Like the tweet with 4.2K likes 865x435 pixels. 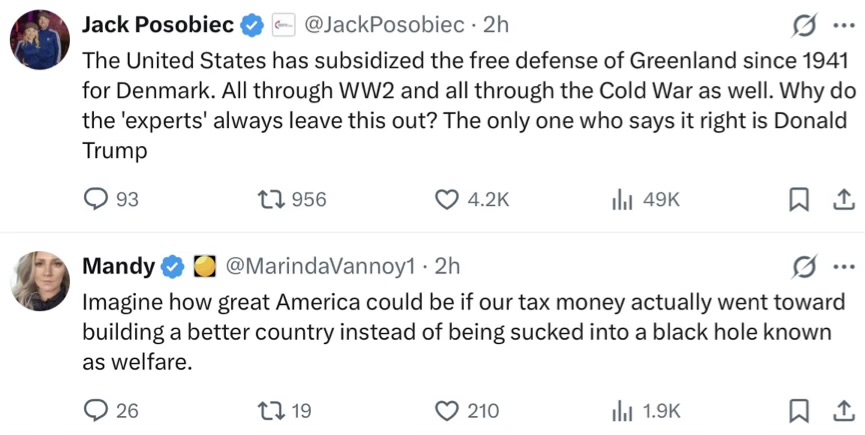click(x=446, y=200)
